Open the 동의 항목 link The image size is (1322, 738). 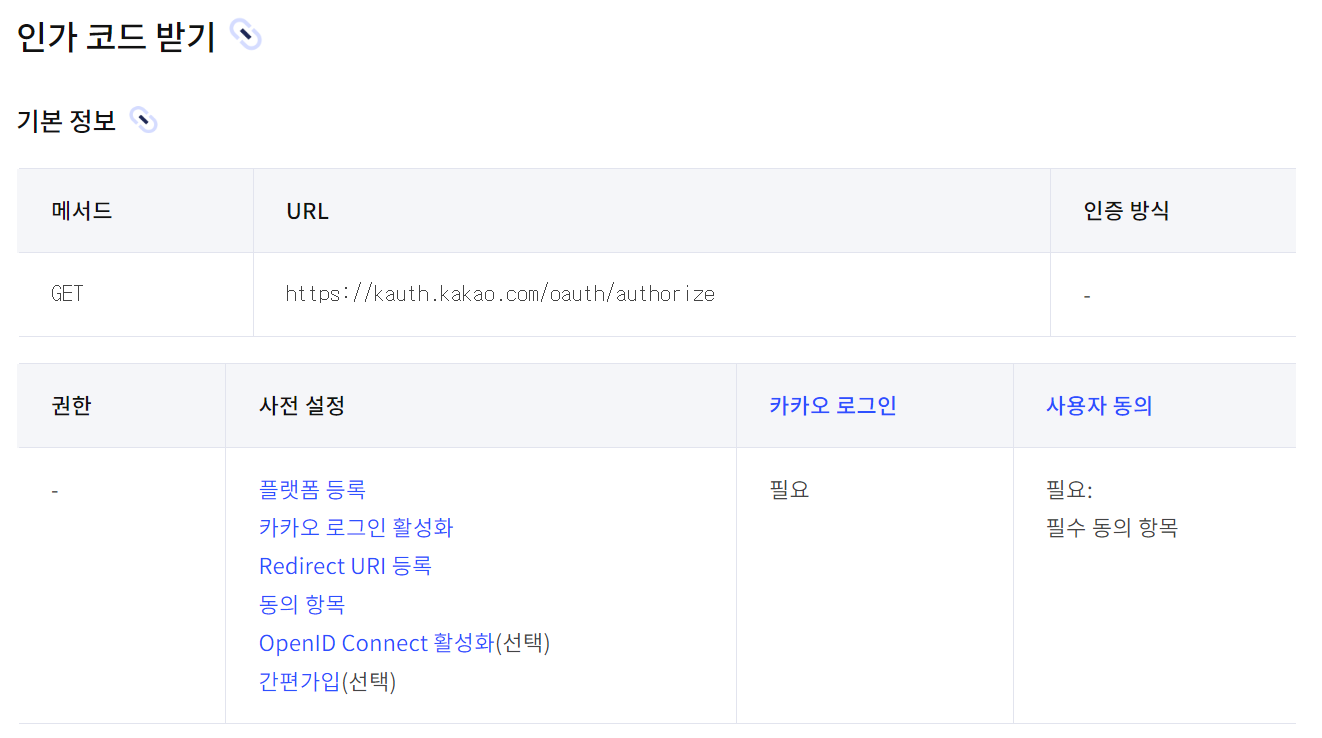click(302, 604)
